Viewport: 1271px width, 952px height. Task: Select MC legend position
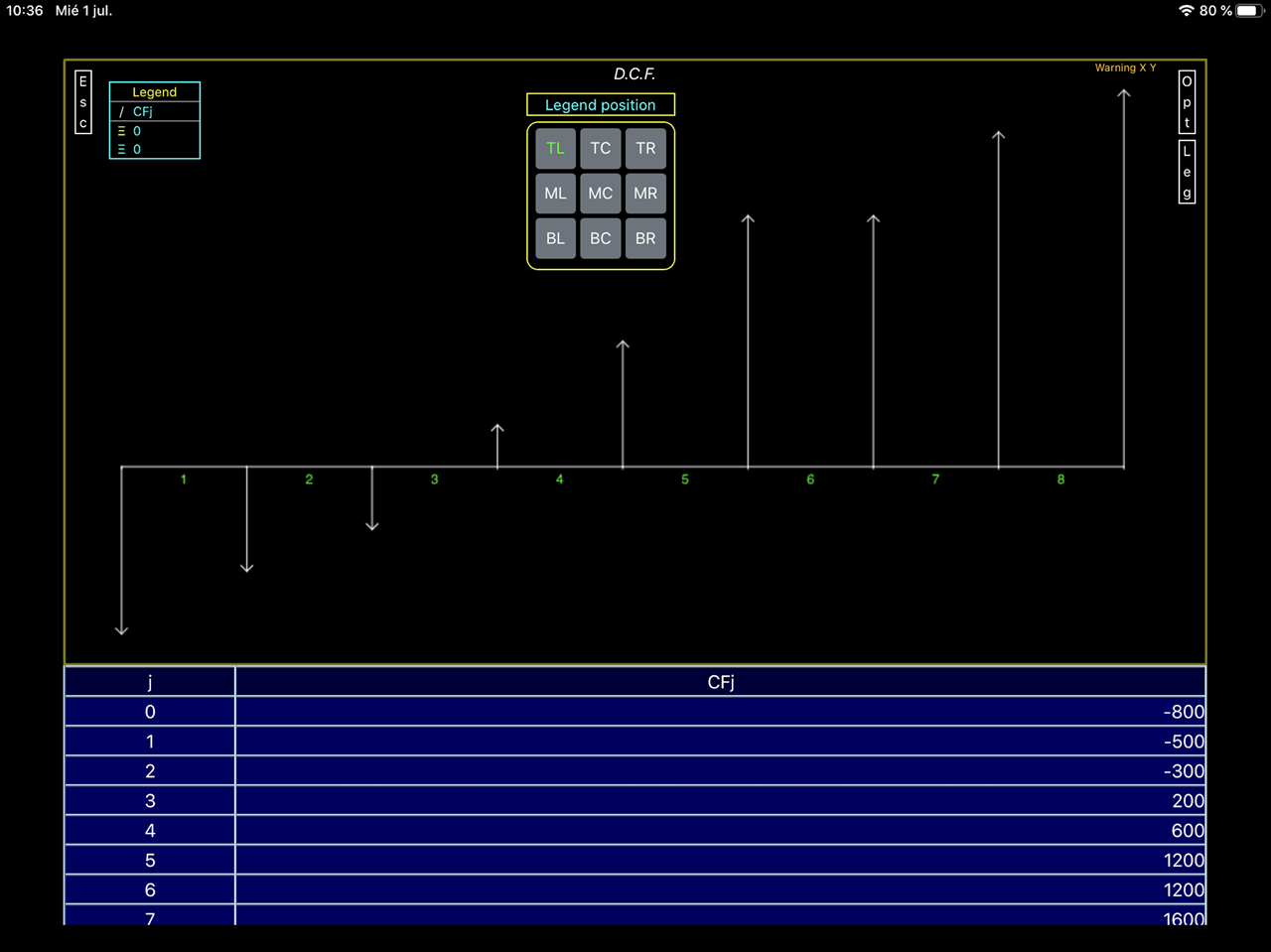601,194
